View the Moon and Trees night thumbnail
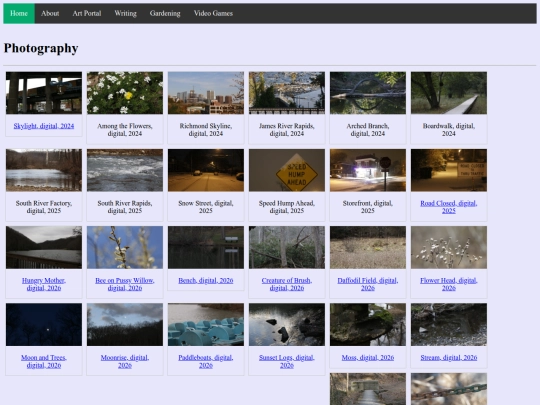The height and width of the screenshot is (405, 540). [x=44, y=324]
